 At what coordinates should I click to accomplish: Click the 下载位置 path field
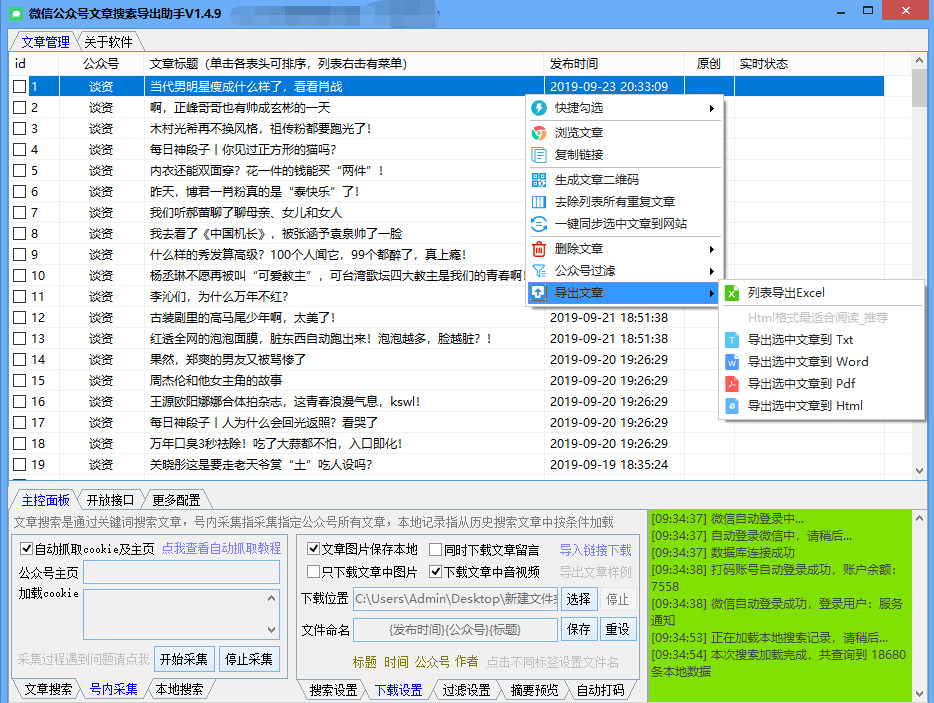point(456,599)
